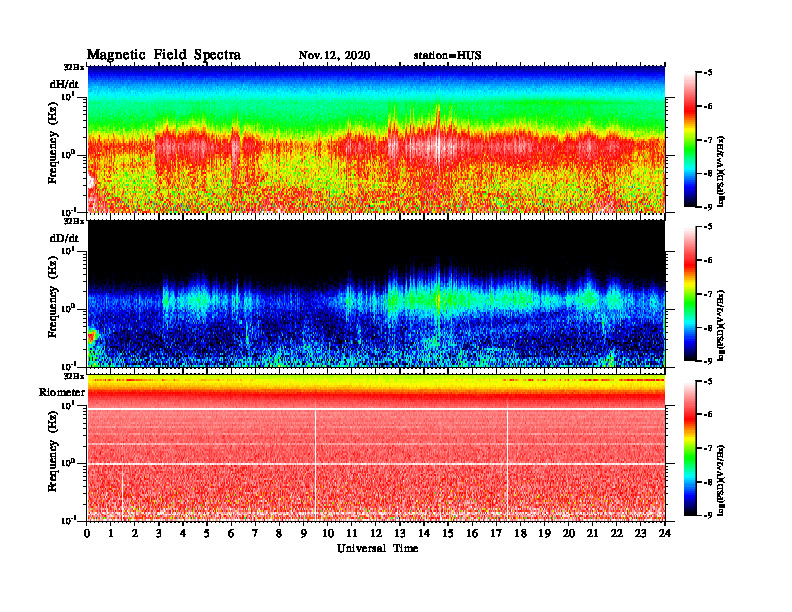Click hour tick label 0
This screenshot has width=792, height=612.
pyautogui.click(x=87, y=533)
